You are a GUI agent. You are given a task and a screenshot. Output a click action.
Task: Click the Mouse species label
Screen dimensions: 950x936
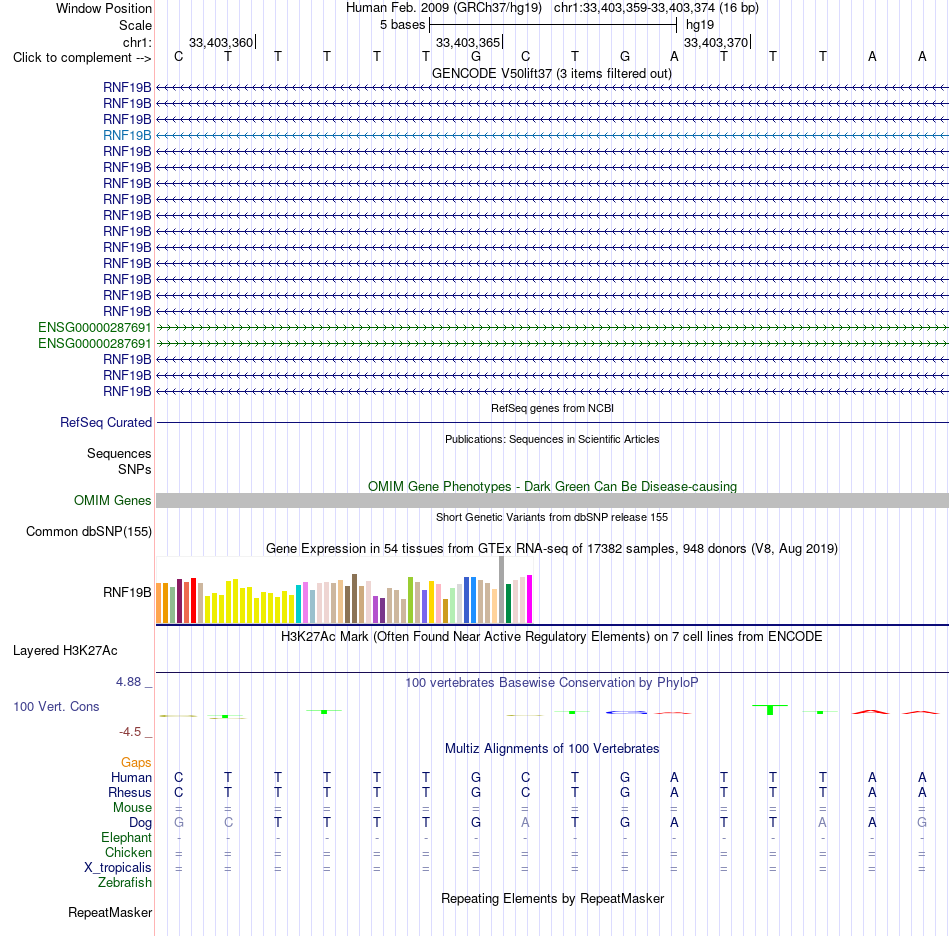[x=132, y=808]
